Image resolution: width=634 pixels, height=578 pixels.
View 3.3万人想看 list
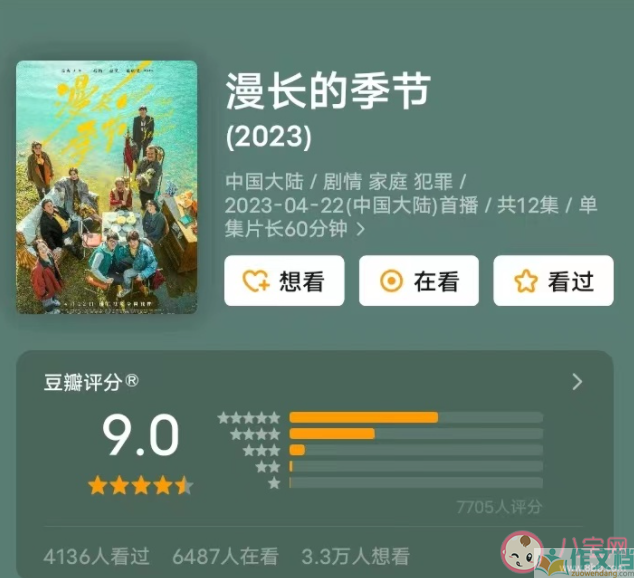(x=355, y=557)
